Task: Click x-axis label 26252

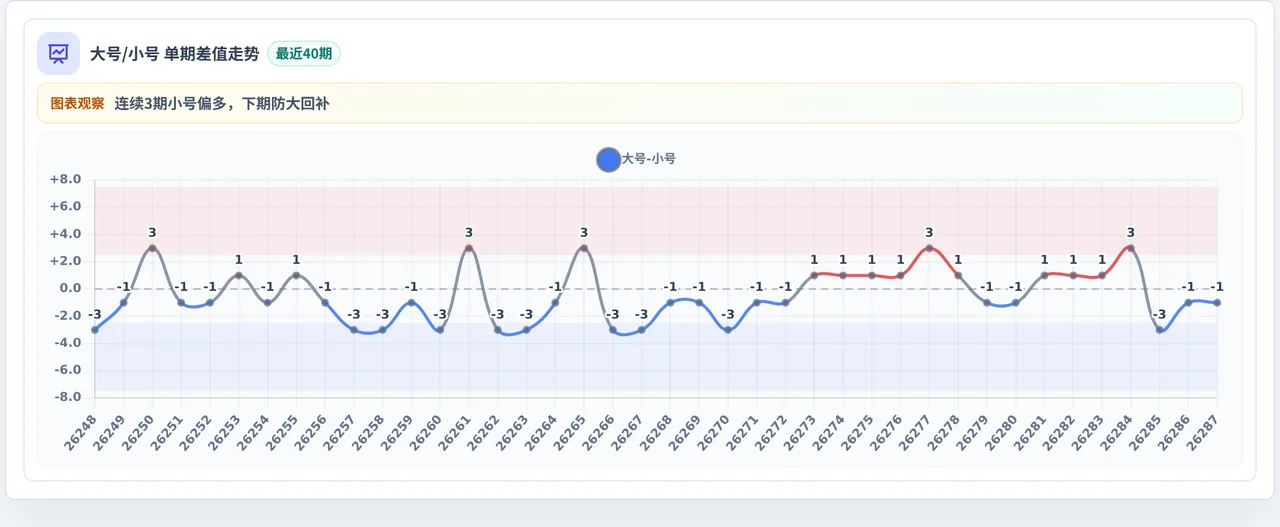Action: (x=197, y=432)
